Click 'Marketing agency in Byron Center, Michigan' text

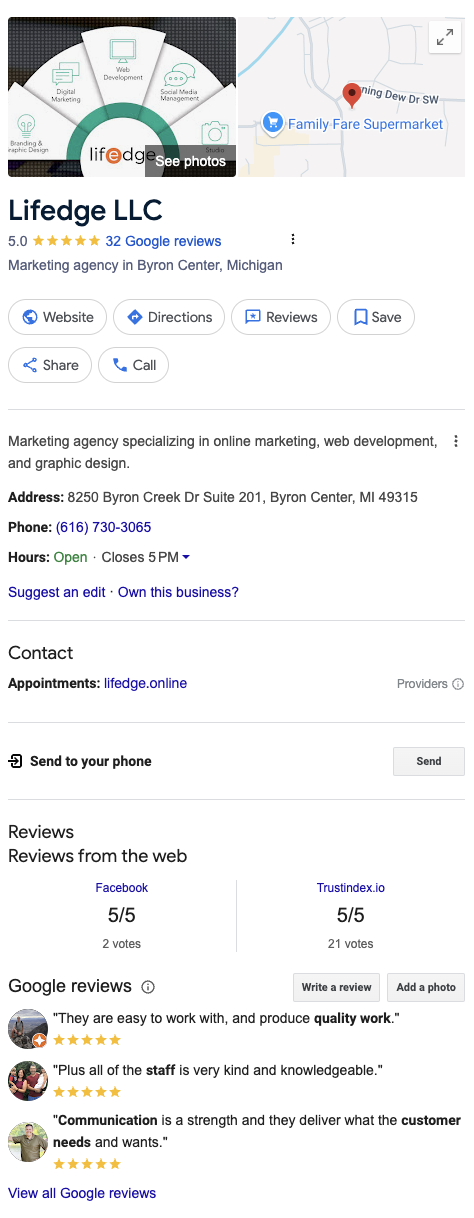coord(145,265)
